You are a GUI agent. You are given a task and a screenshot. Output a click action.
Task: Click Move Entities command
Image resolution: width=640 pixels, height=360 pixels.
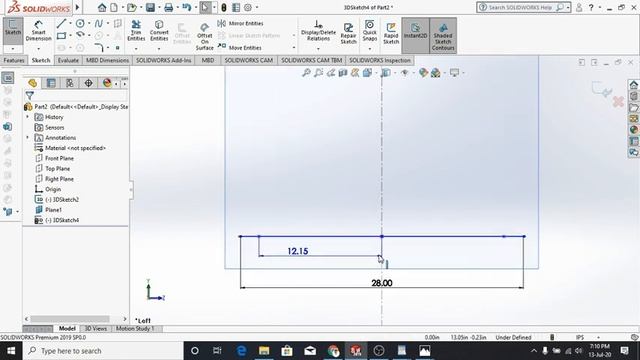[x=240, y=47]
